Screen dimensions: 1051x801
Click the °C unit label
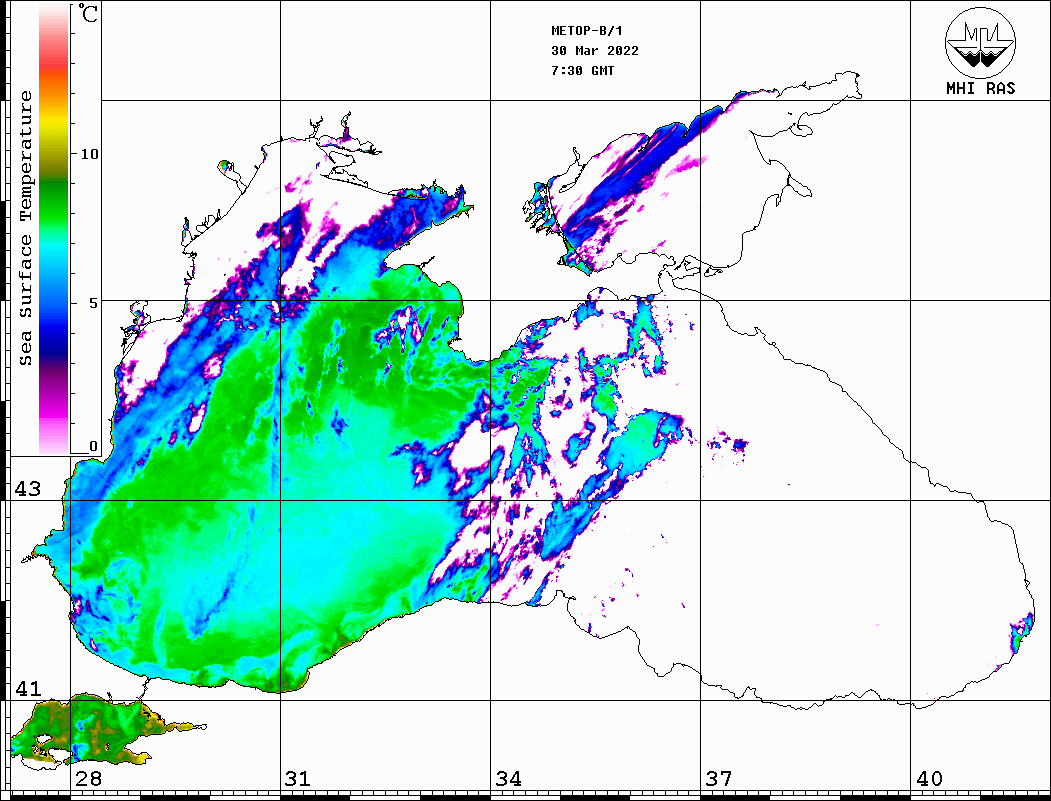pos(88,13)
